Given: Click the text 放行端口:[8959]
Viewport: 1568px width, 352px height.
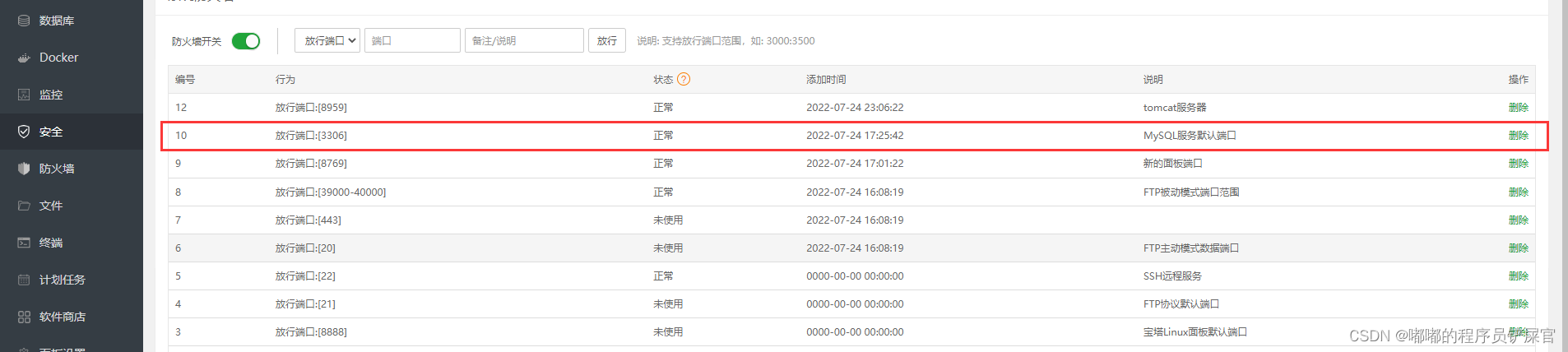Looking at the screenshot, I should pos(311,108).
